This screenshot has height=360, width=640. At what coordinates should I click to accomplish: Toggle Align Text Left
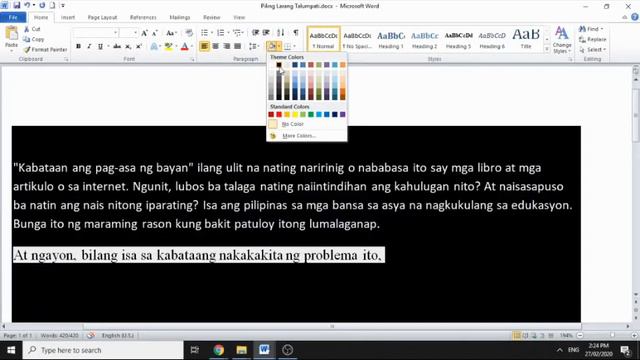click(x=204, y=46)
